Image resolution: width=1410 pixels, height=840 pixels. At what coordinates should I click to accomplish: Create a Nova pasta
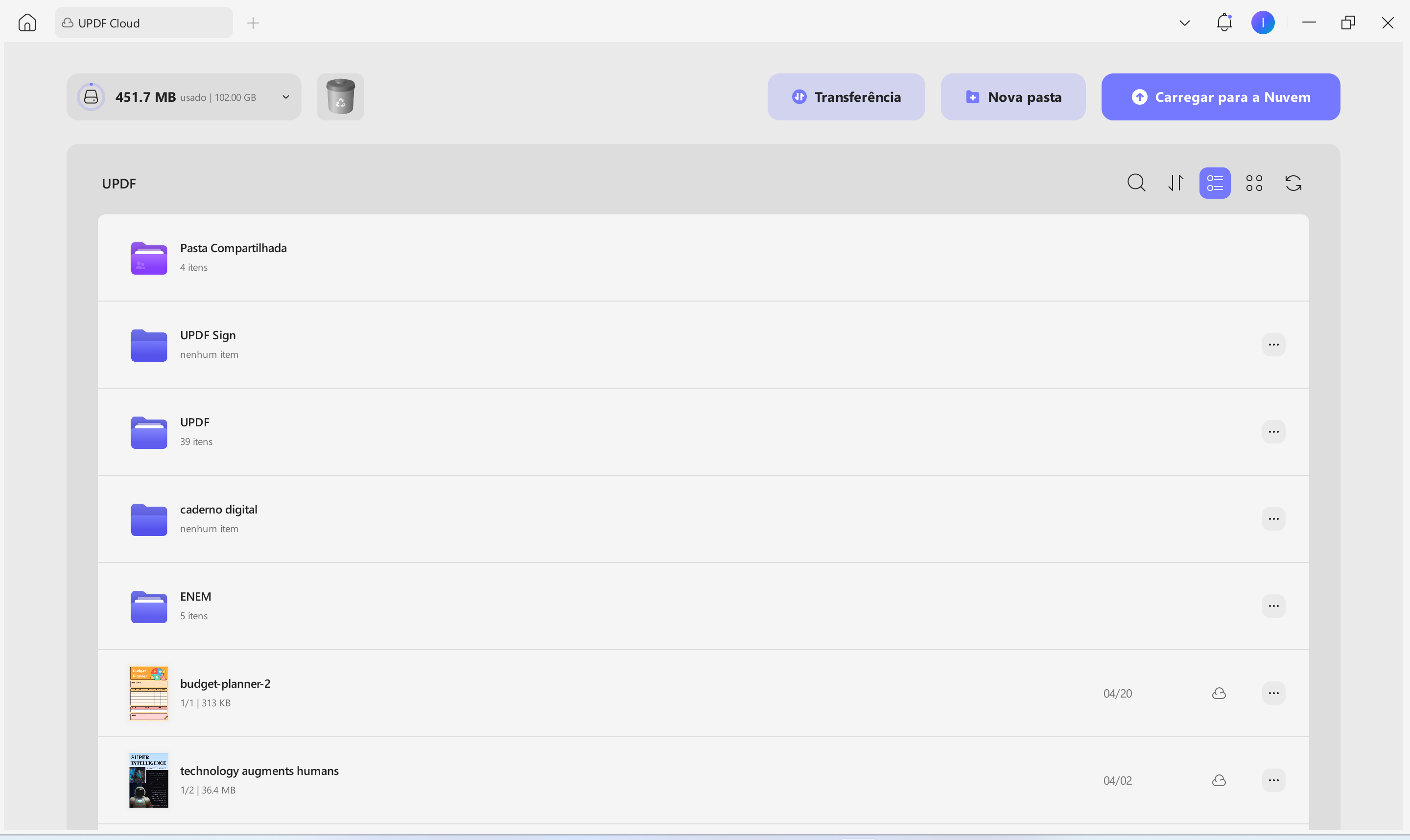pyautogui.click(x=1013, y=97)
